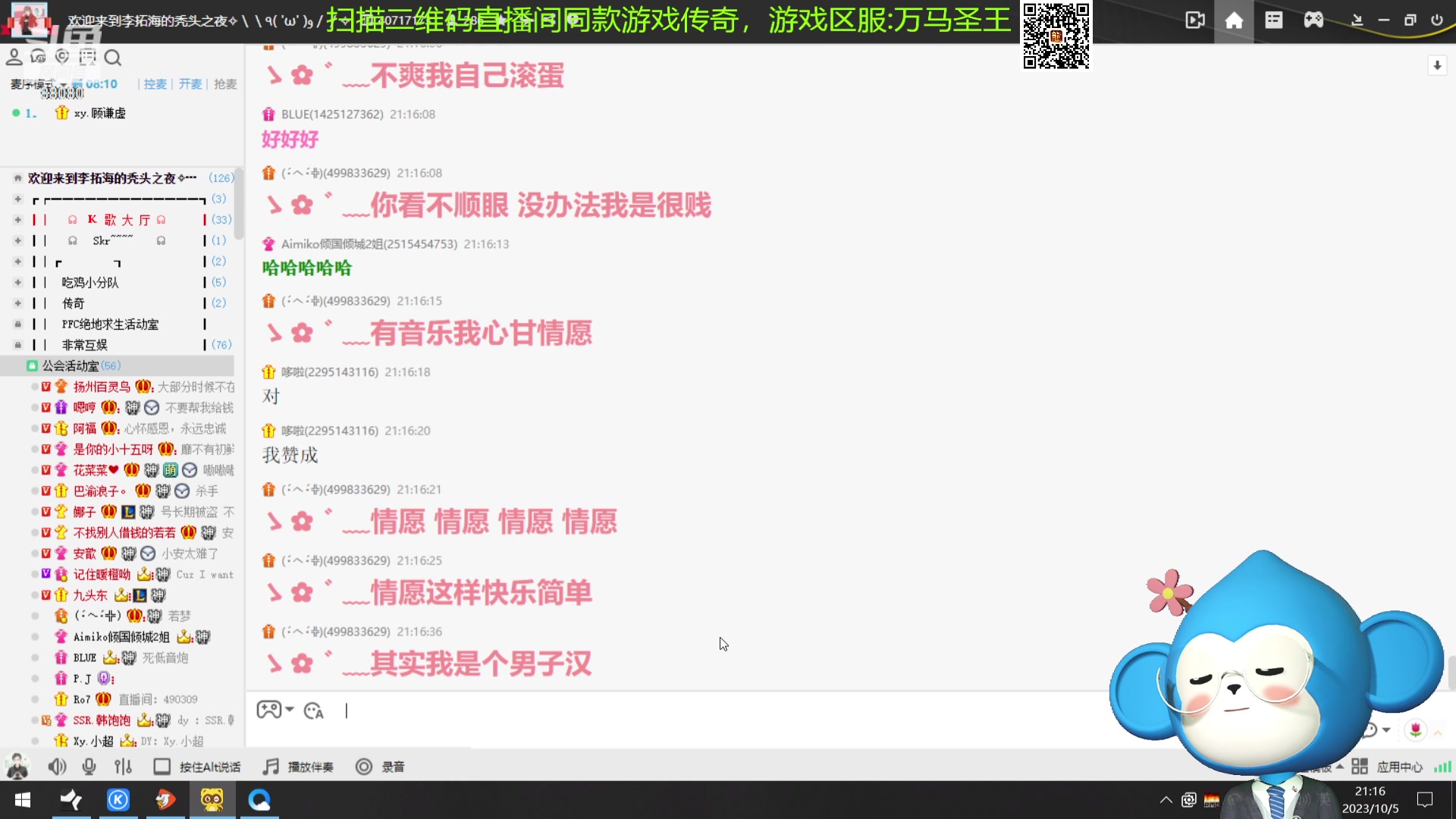Viewport: 1456px width, 819px height.
Task: Open the game center via the gamepad icon
Action: coord(1314,20)
